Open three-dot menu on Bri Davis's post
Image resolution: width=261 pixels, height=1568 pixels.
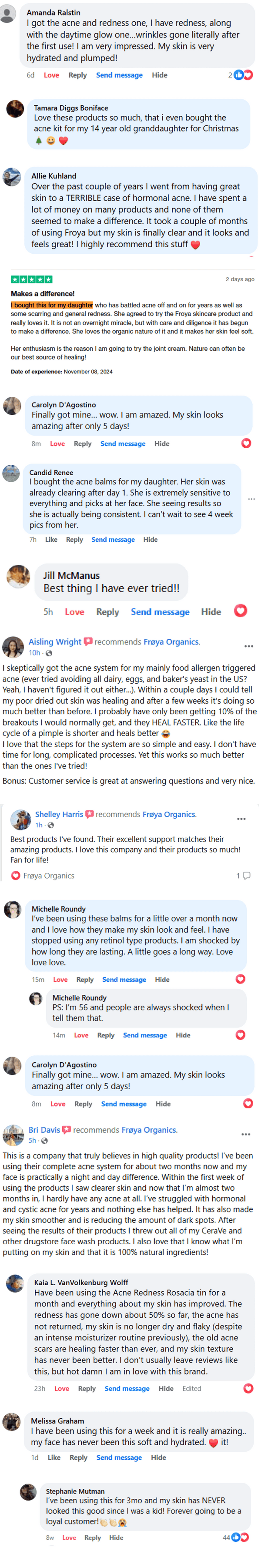click(246, 1134)
